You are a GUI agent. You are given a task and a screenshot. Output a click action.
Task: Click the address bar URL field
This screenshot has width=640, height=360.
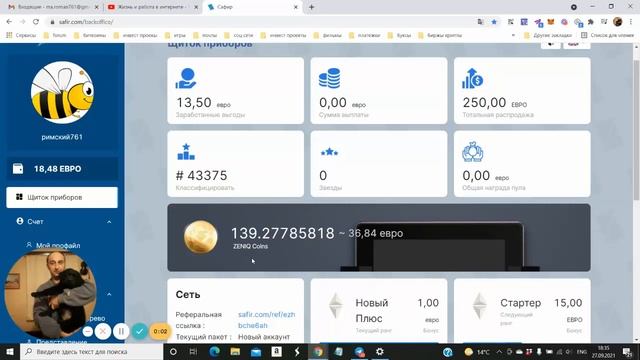coord(261,22)
